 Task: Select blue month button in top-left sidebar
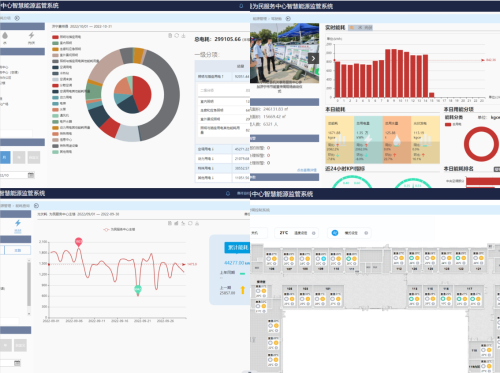(x=5, y=157)
